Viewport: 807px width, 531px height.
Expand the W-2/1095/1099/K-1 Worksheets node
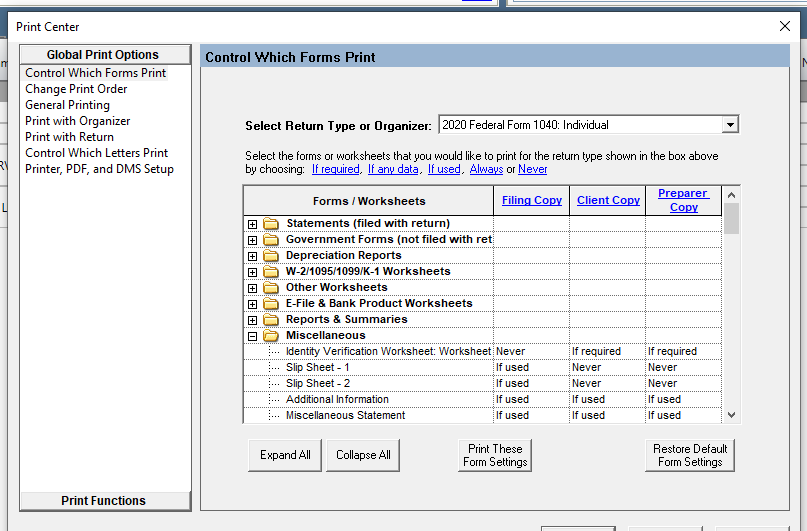coord(253,272)
